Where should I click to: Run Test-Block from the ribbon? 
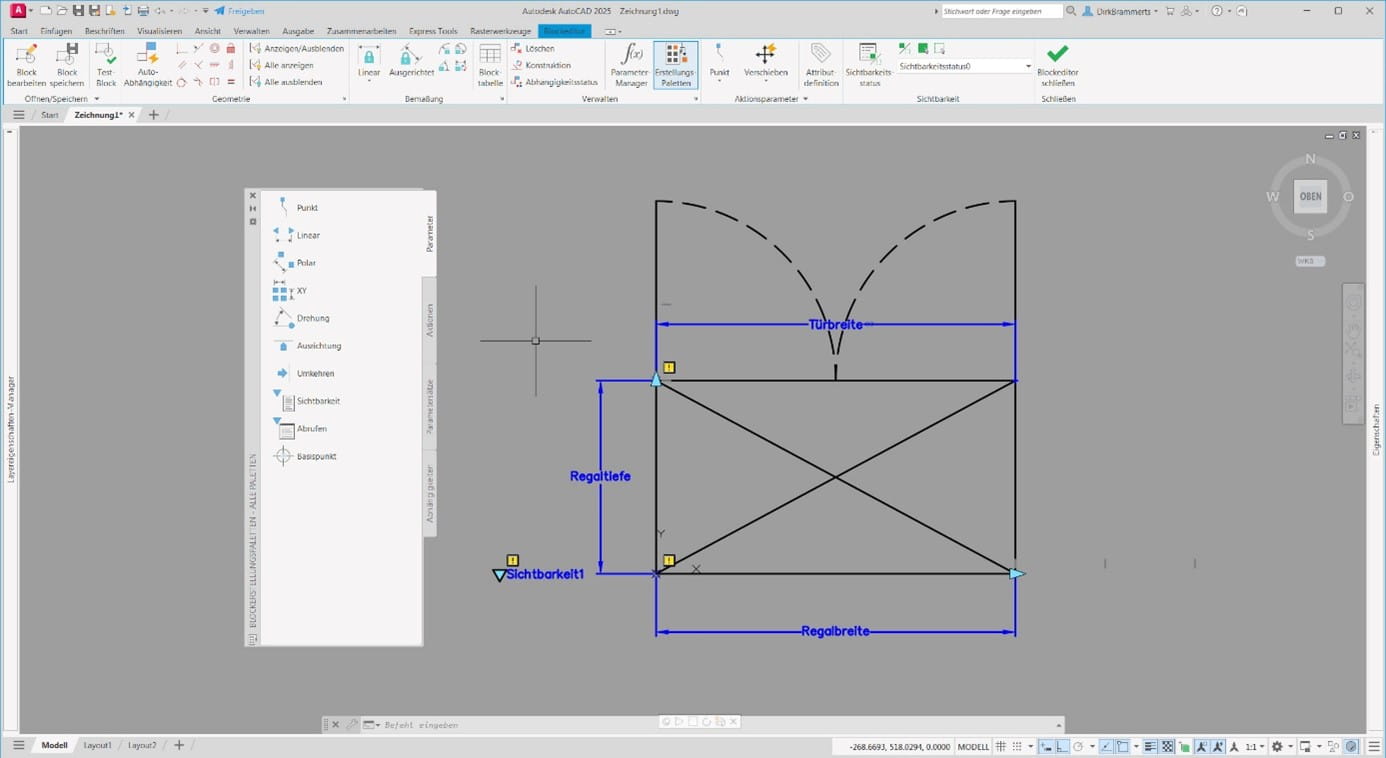click(x=105, y=63)
